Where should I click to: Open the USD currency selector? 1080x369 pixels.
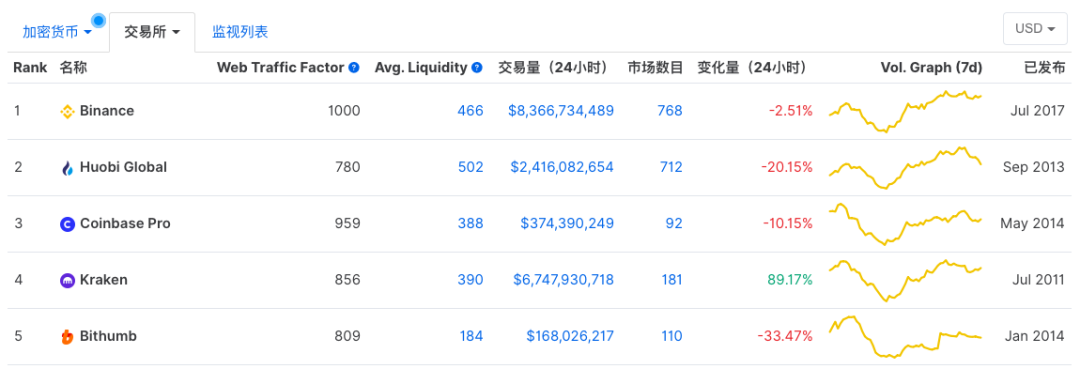(x=1035, y=29)
